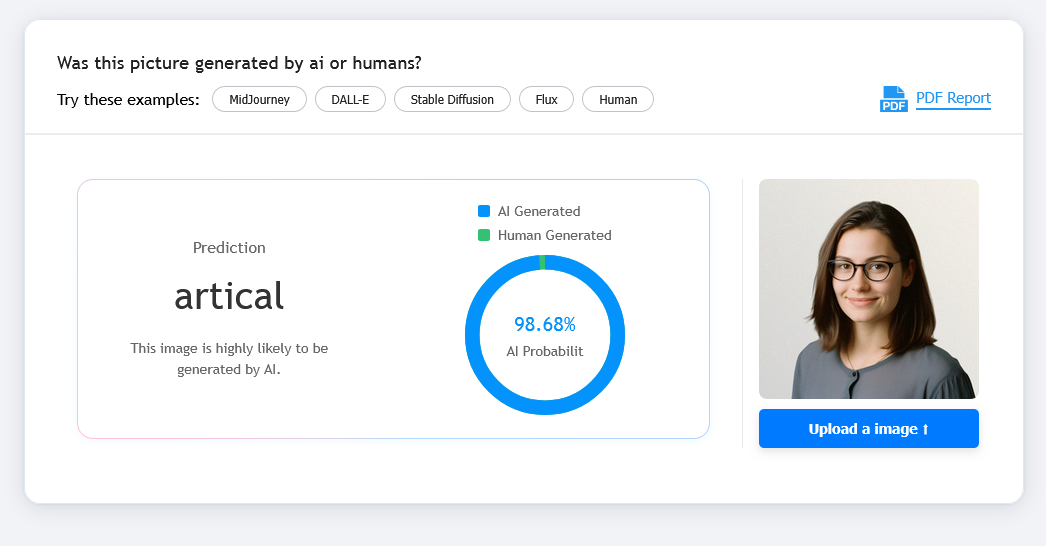Click the green segment atop the donut chart
Viewport: 1046px width, 546px height.
[542, 262]
